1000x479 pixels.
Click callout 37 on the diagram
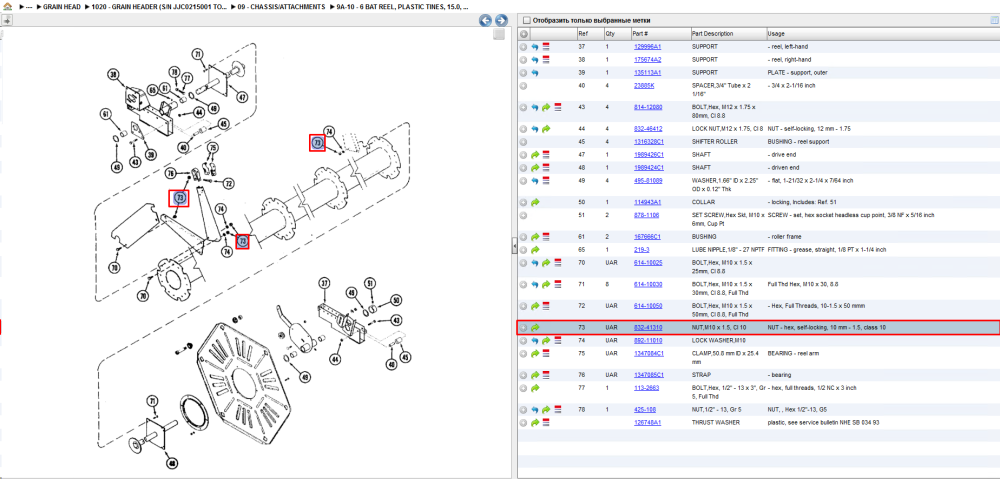[x=324, y=283]
